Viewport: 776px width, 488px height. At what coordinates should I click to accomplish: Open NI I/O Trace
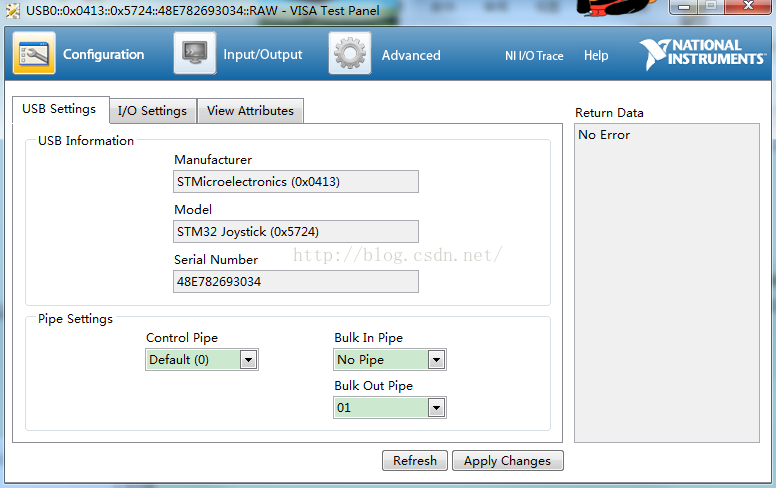click(x=534, y=56)
